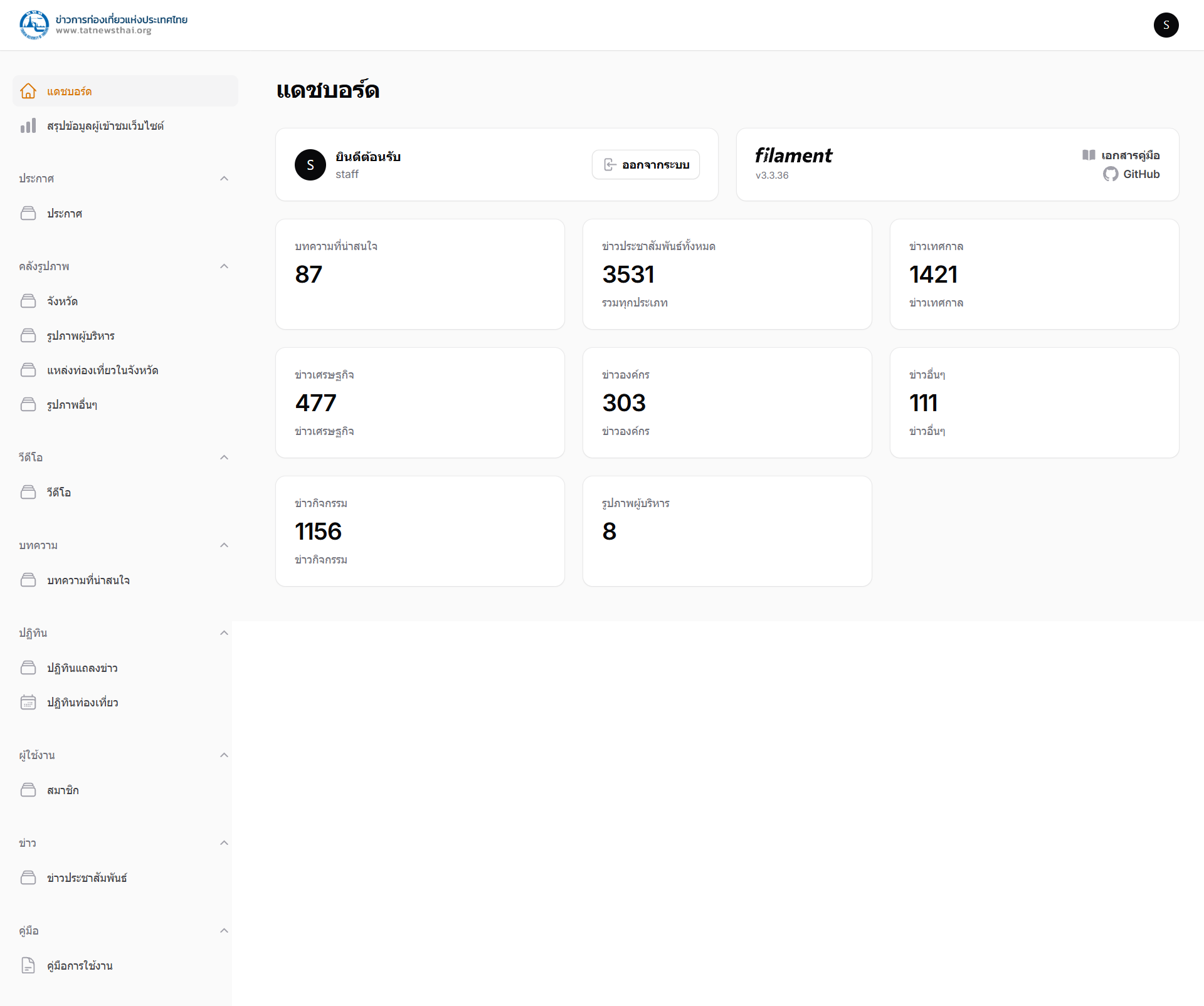Image resolution: width=1204 pixels, height=1006 pixels.
Task: Click the stack icon next to ข่าวประชาสัมพันธ์
Action: point(28,878)
